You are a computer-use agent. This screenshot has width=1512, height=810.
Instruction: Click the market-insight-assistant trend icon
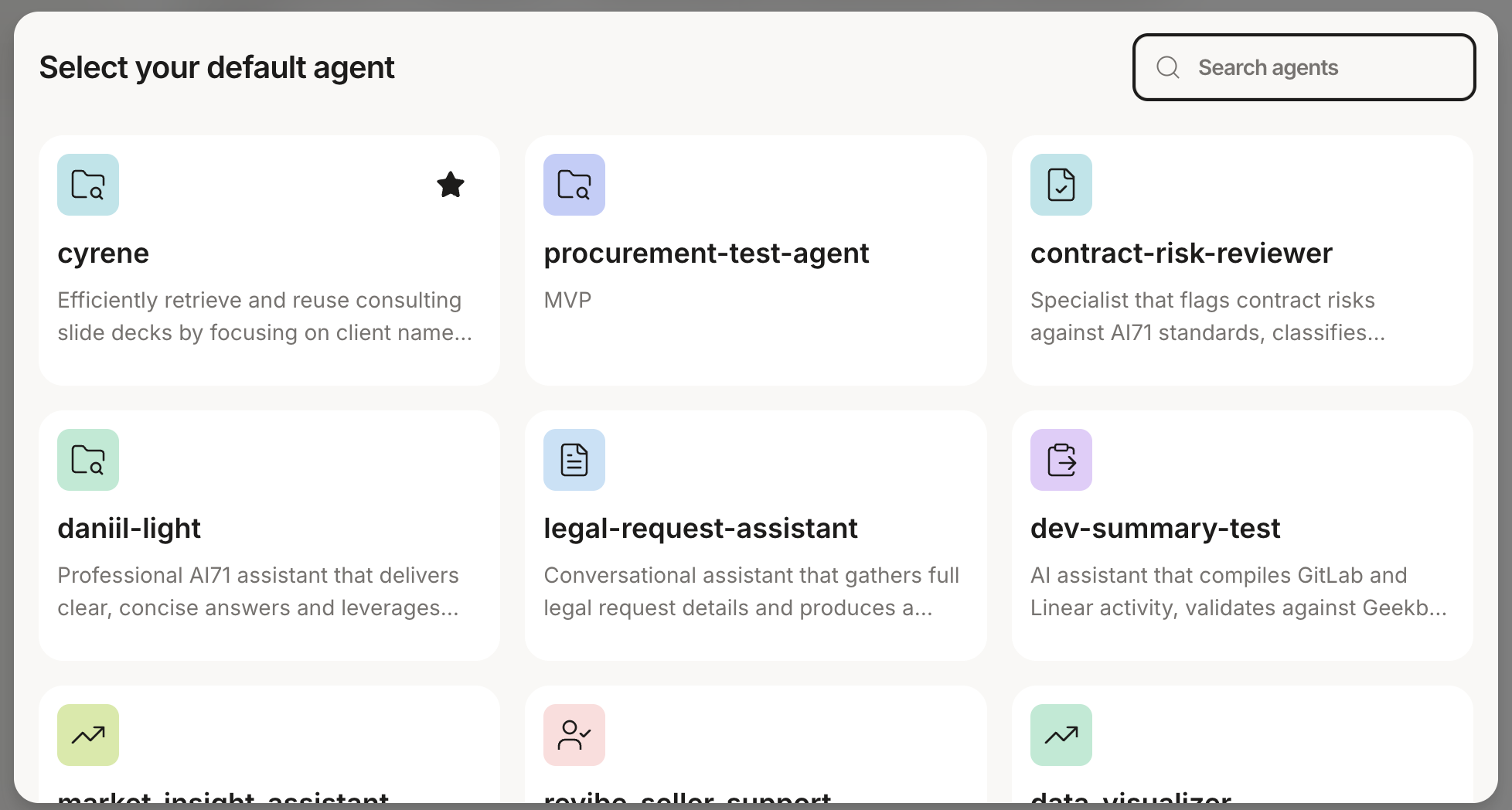pos(88,735)
